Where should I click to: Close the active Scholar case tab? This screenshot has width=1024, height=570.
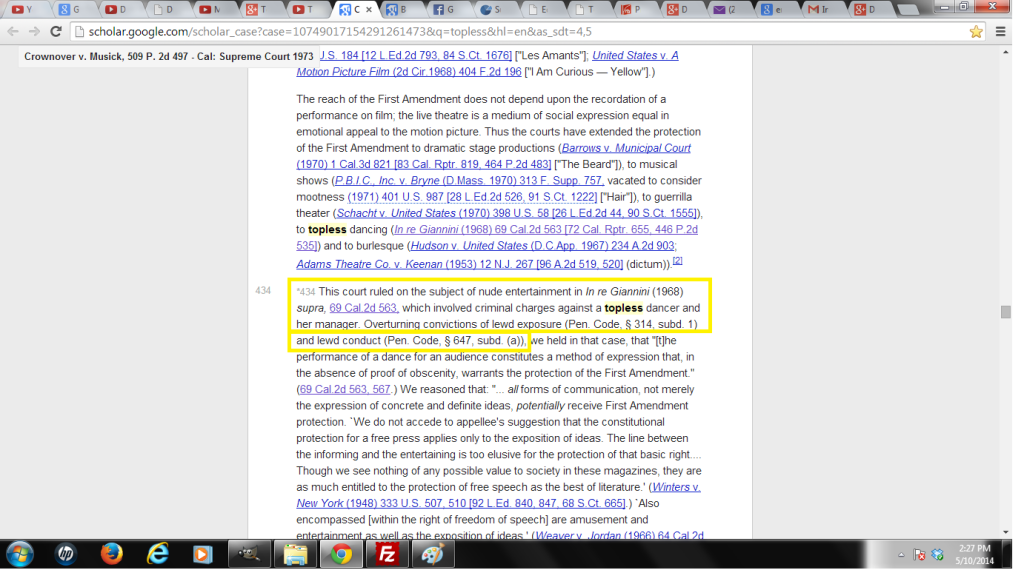point(369,9)
